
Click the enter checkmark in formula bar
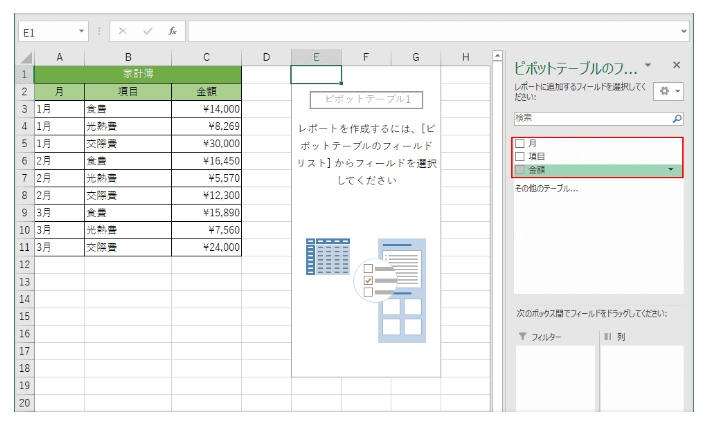tap(148, 31)
